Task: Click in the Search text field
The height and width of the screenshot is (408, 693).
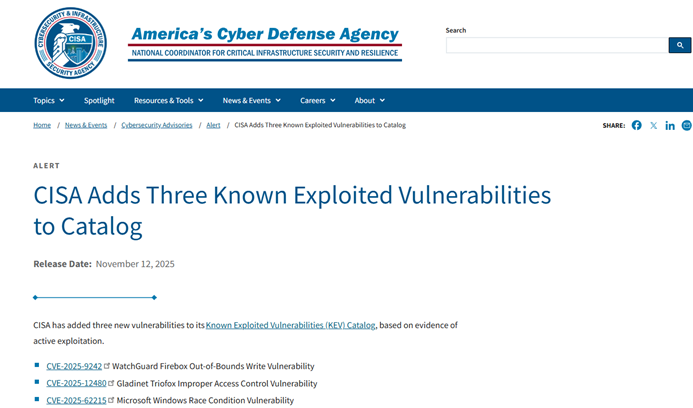Action: 556,45
